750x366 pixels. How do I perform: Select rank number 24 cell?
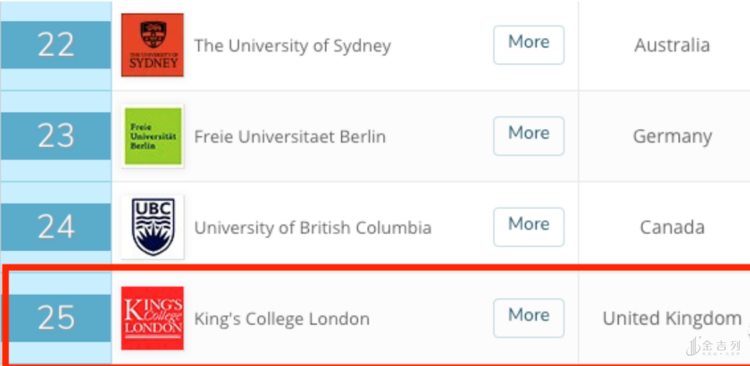click(56, 227)
